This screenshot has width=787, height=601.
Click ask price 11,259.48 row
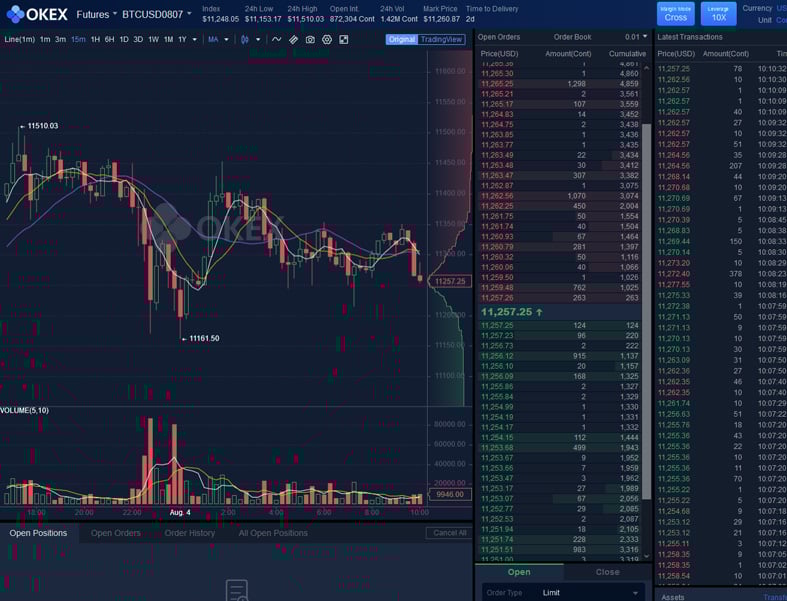coord(559,288)
